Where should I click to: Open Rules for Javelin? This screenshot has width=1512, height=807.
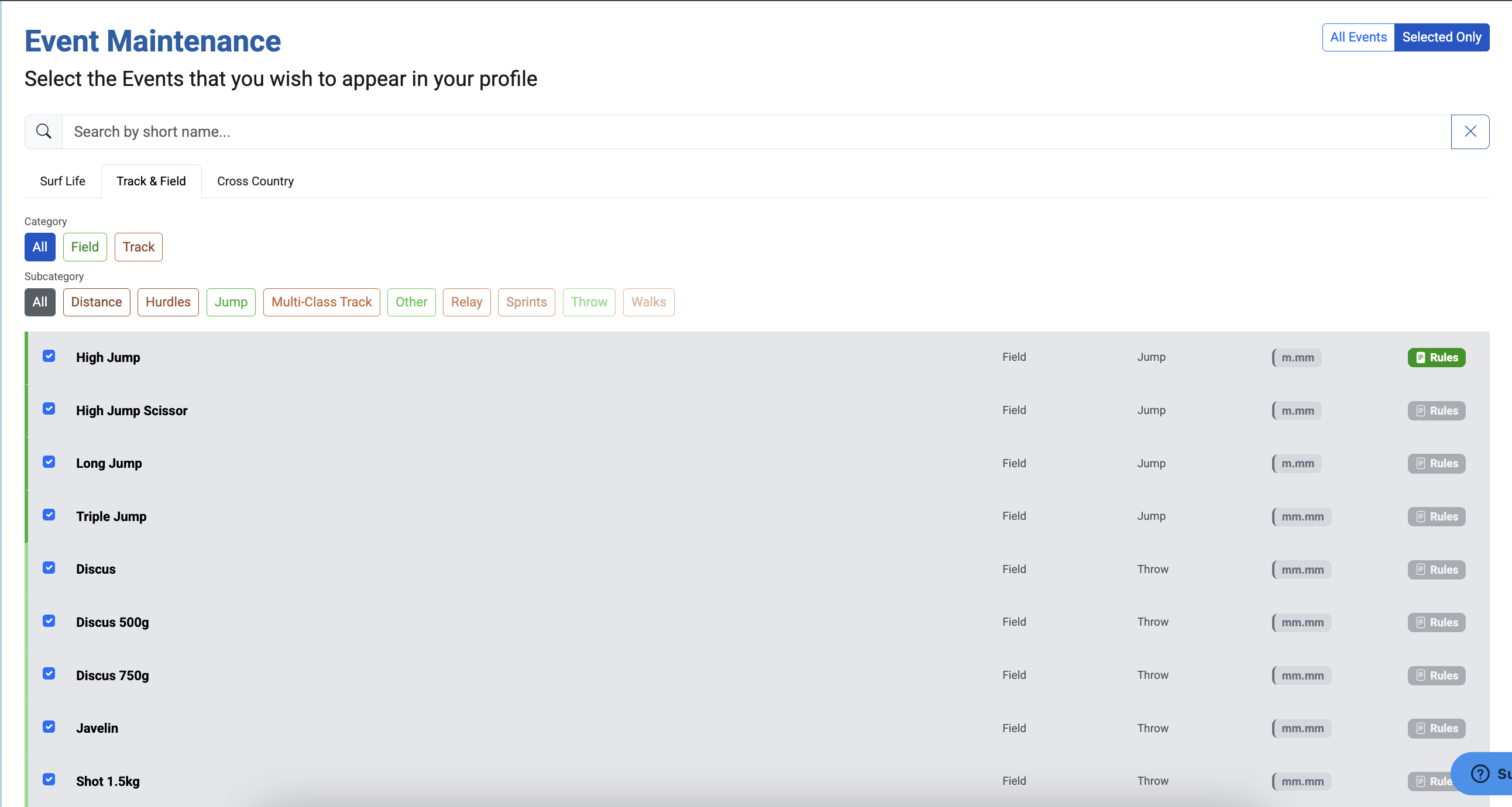(x=1437, y=729)
